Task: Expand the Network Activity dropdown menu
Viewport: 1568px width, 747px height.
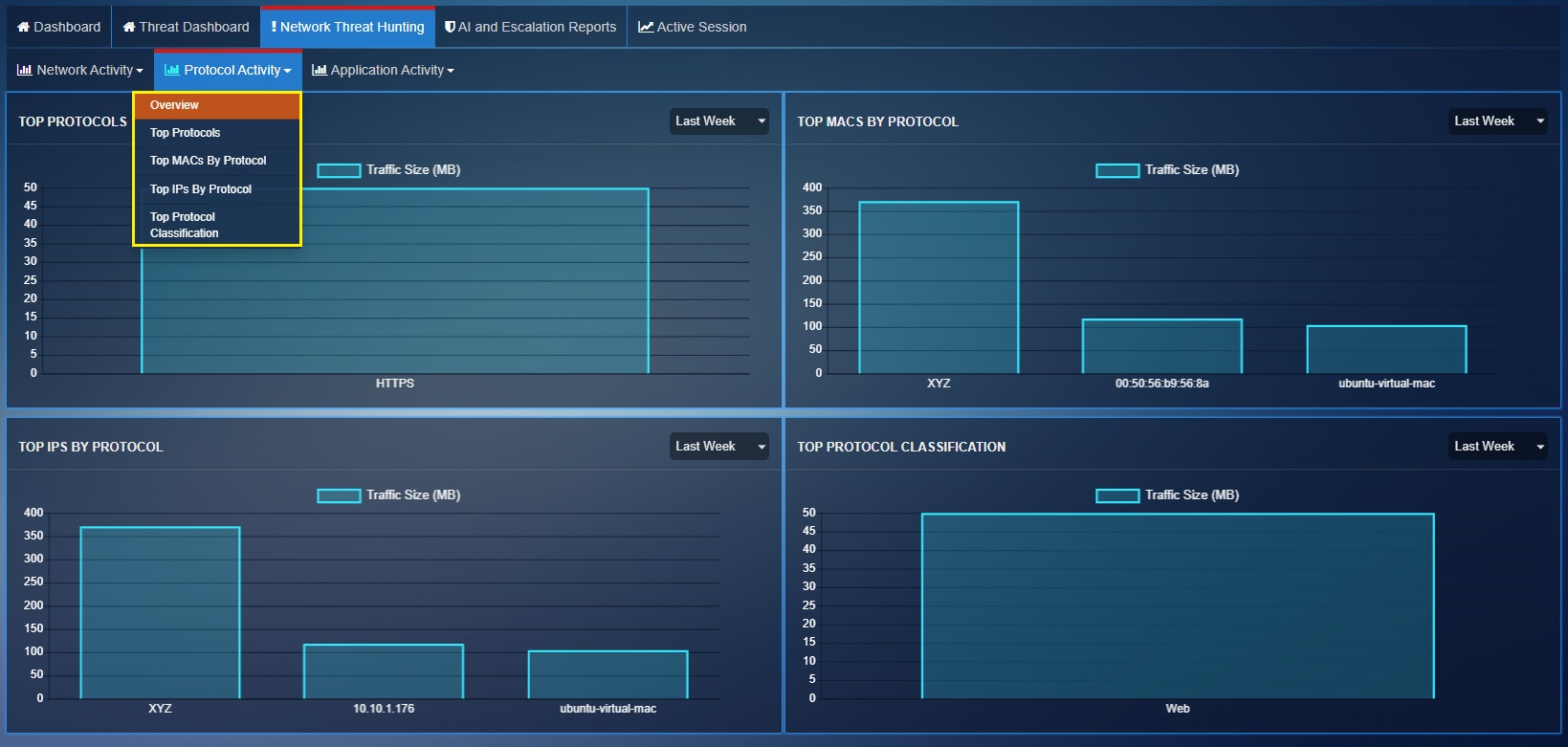Action: click(x=80, y=70)
